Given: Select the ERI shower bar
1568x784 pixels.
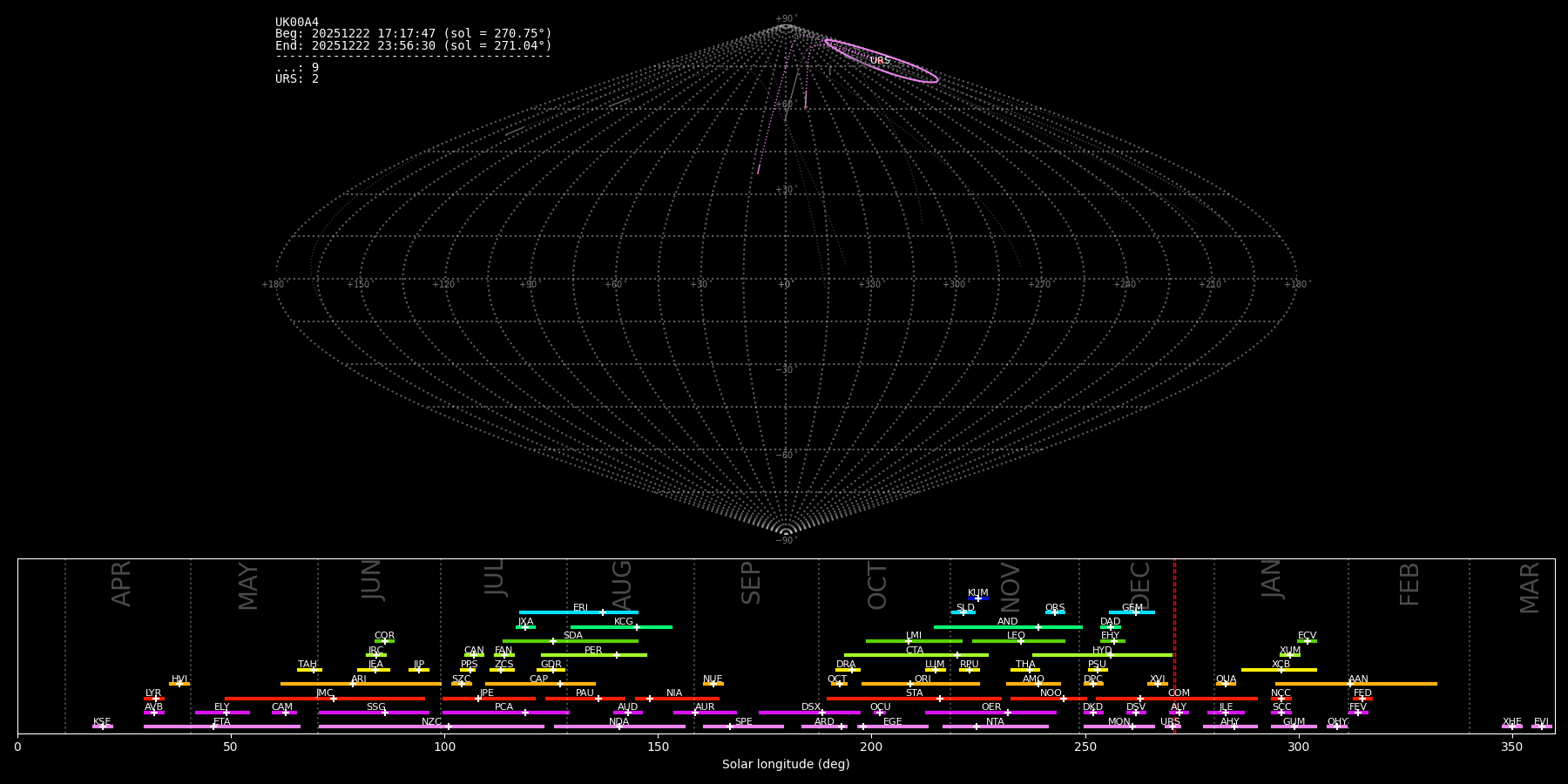Looking at the screenshot, I should click(x=578, y=612).
